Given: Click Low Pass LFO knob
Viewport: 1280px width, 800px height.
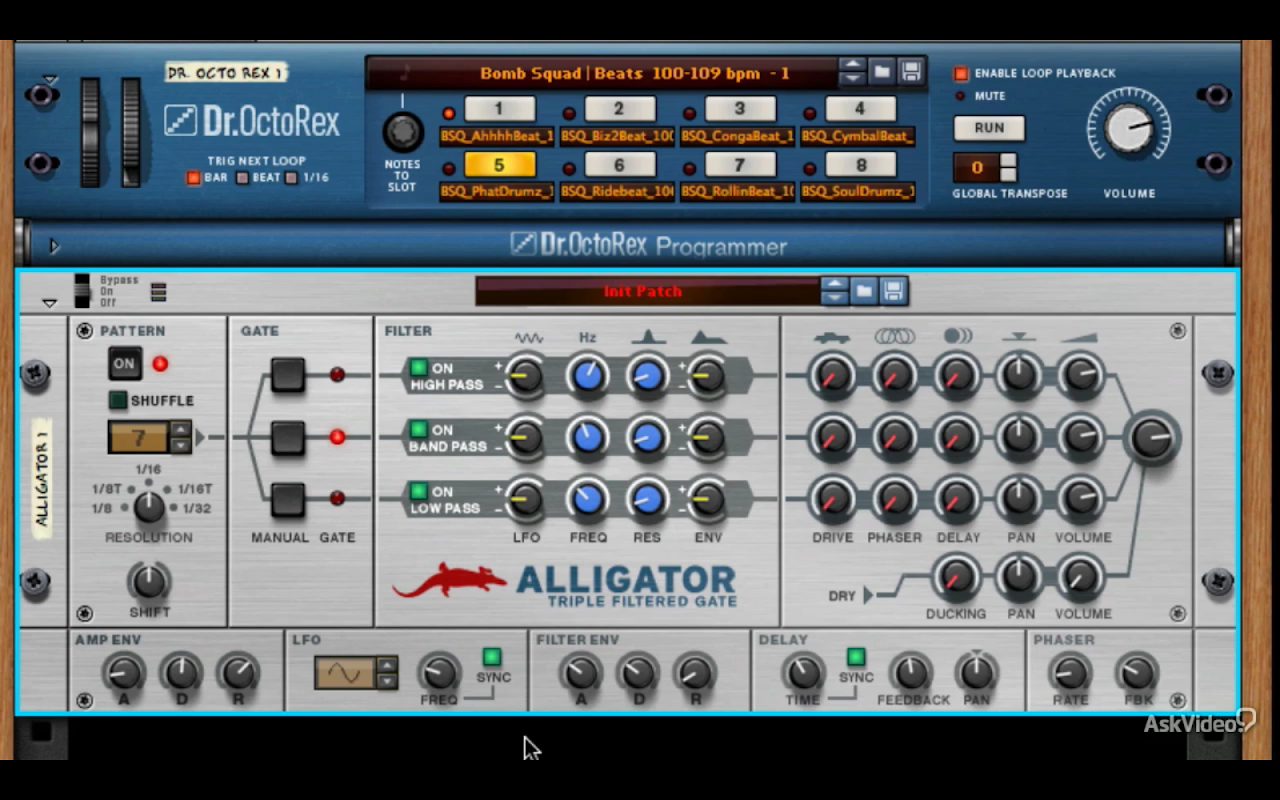Looking at the screenshot, I should (x=525, y=499).
